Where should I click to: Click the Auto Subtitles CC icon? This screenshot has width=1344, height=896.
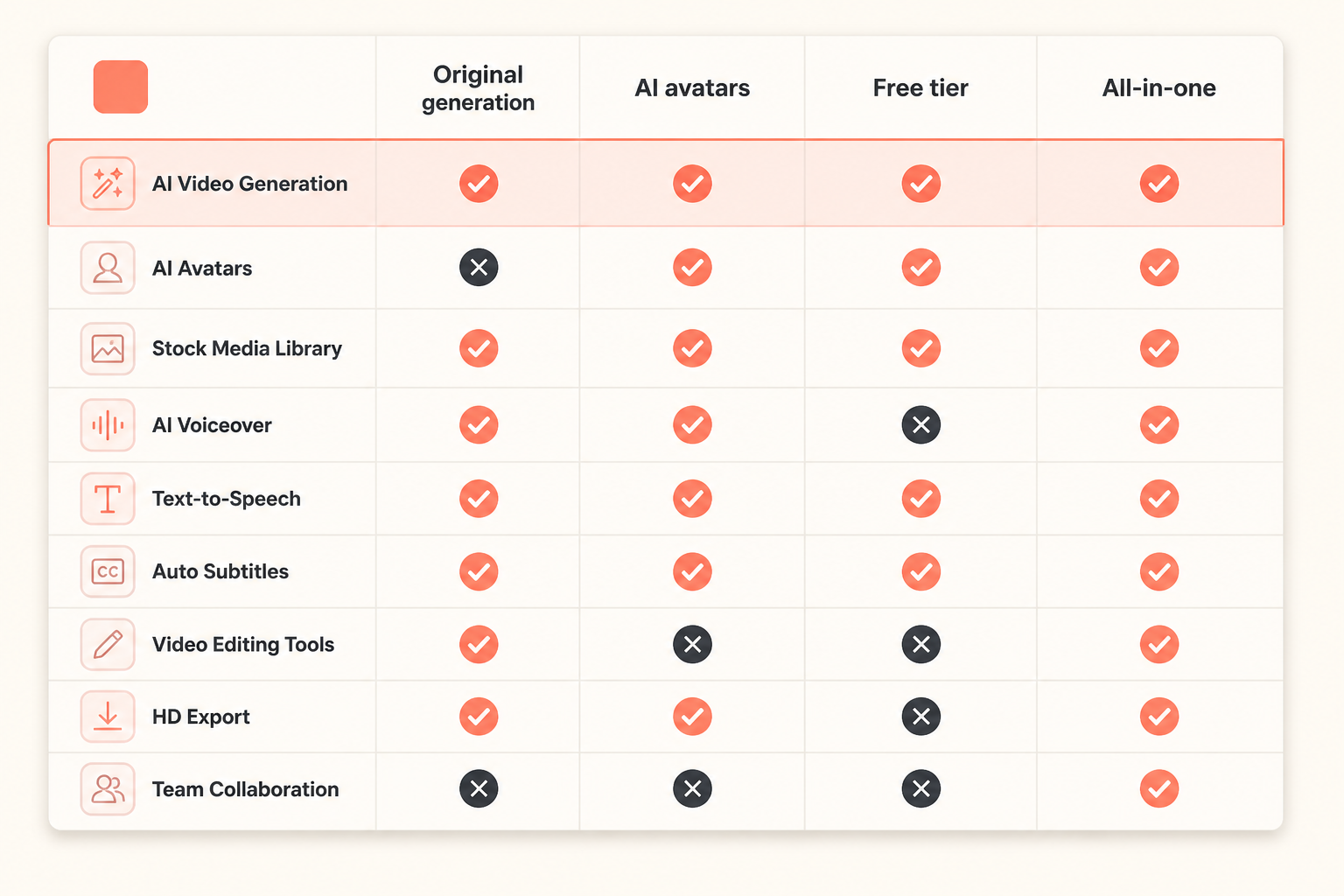[x=108, y=571]
